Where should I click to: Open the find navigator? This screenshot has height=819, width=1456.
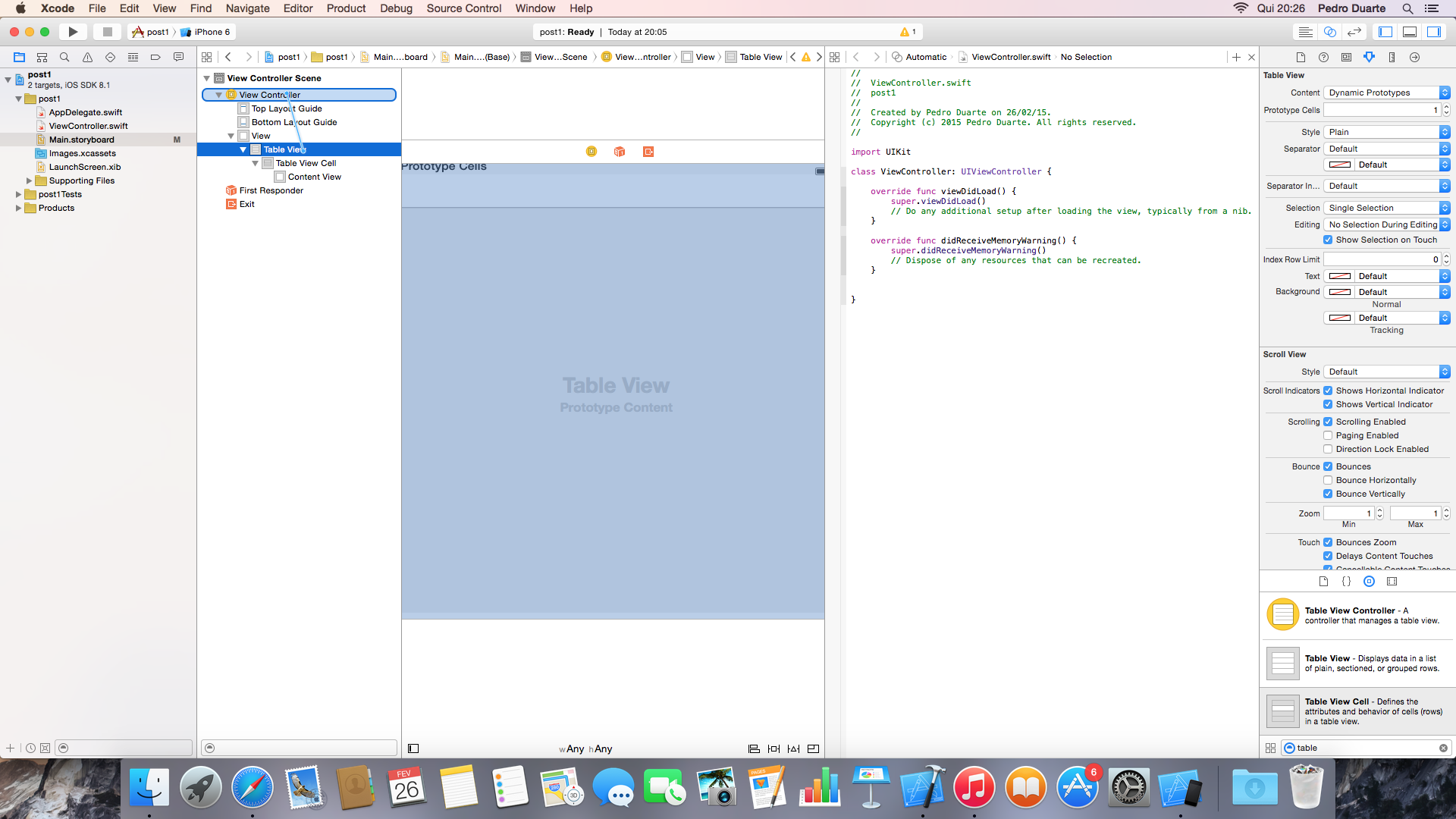click(x=64, y=57)
